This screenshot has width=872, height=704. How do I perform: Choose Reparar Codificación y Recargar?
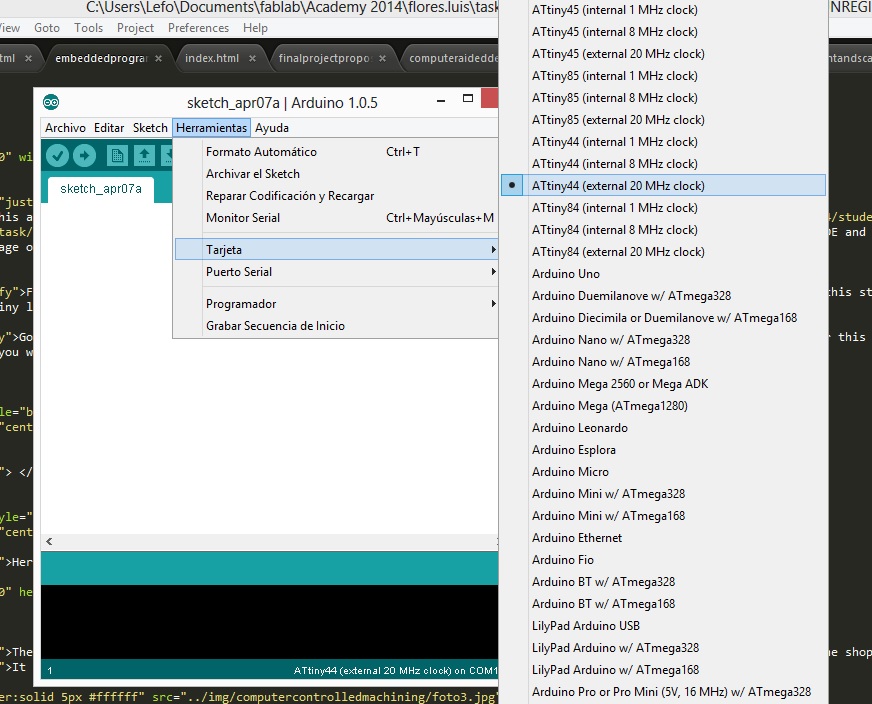pyautogui.click(x=336, y=196)
